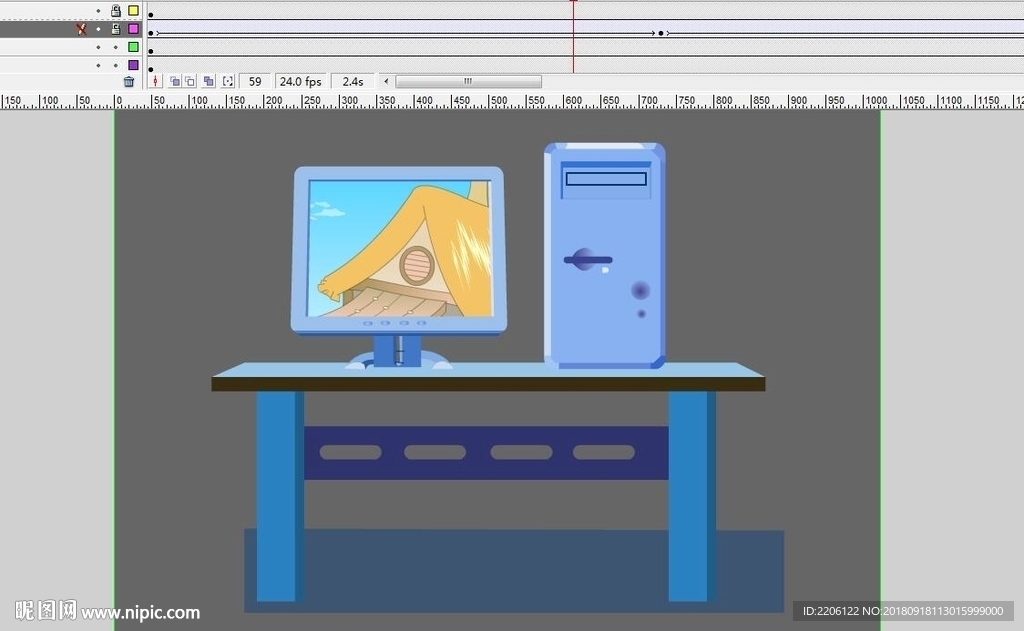Toggle visibility dot of the green-swatch layer
The image size is (1024, 631).
[x=98, y=47]
